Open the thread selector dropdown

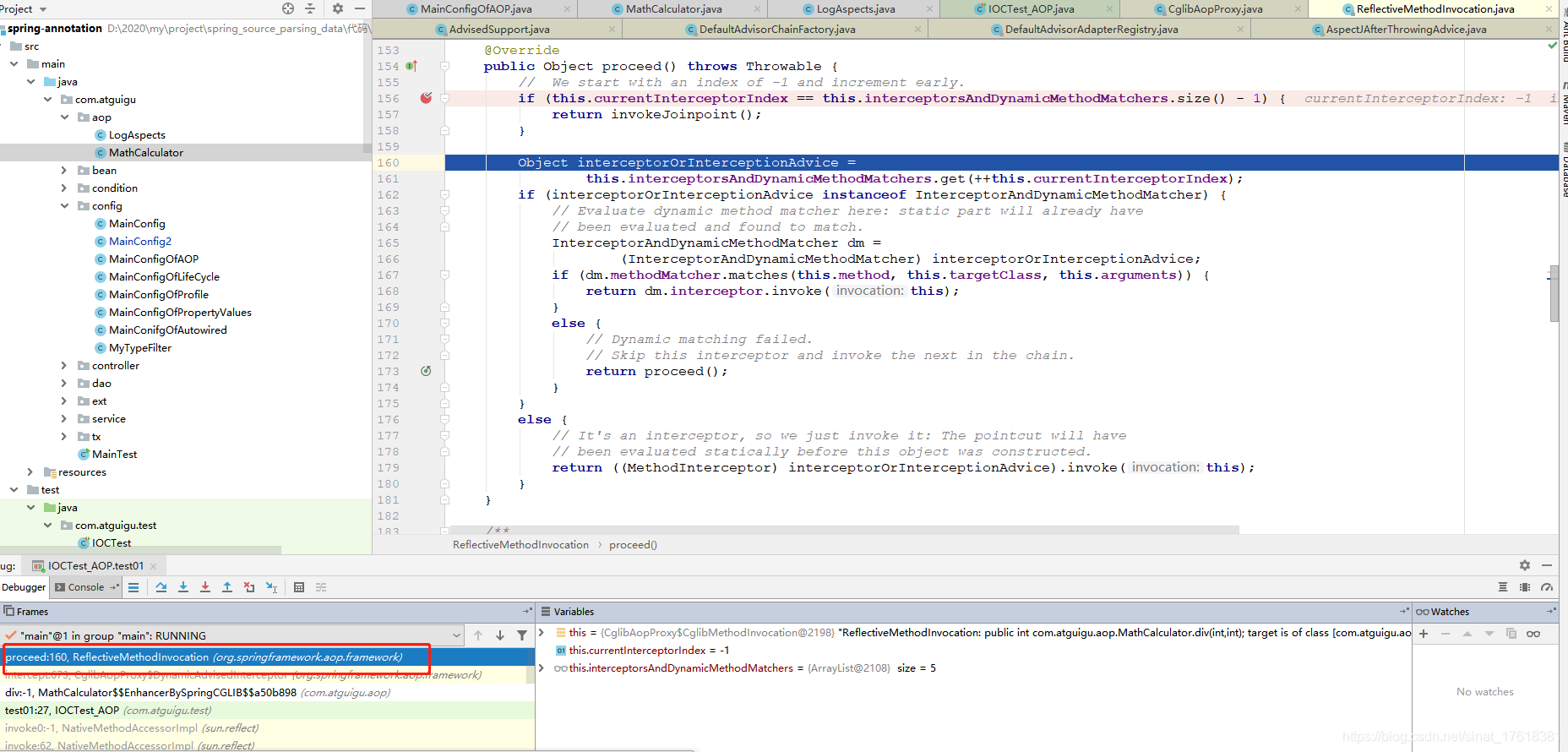(456, 635)
